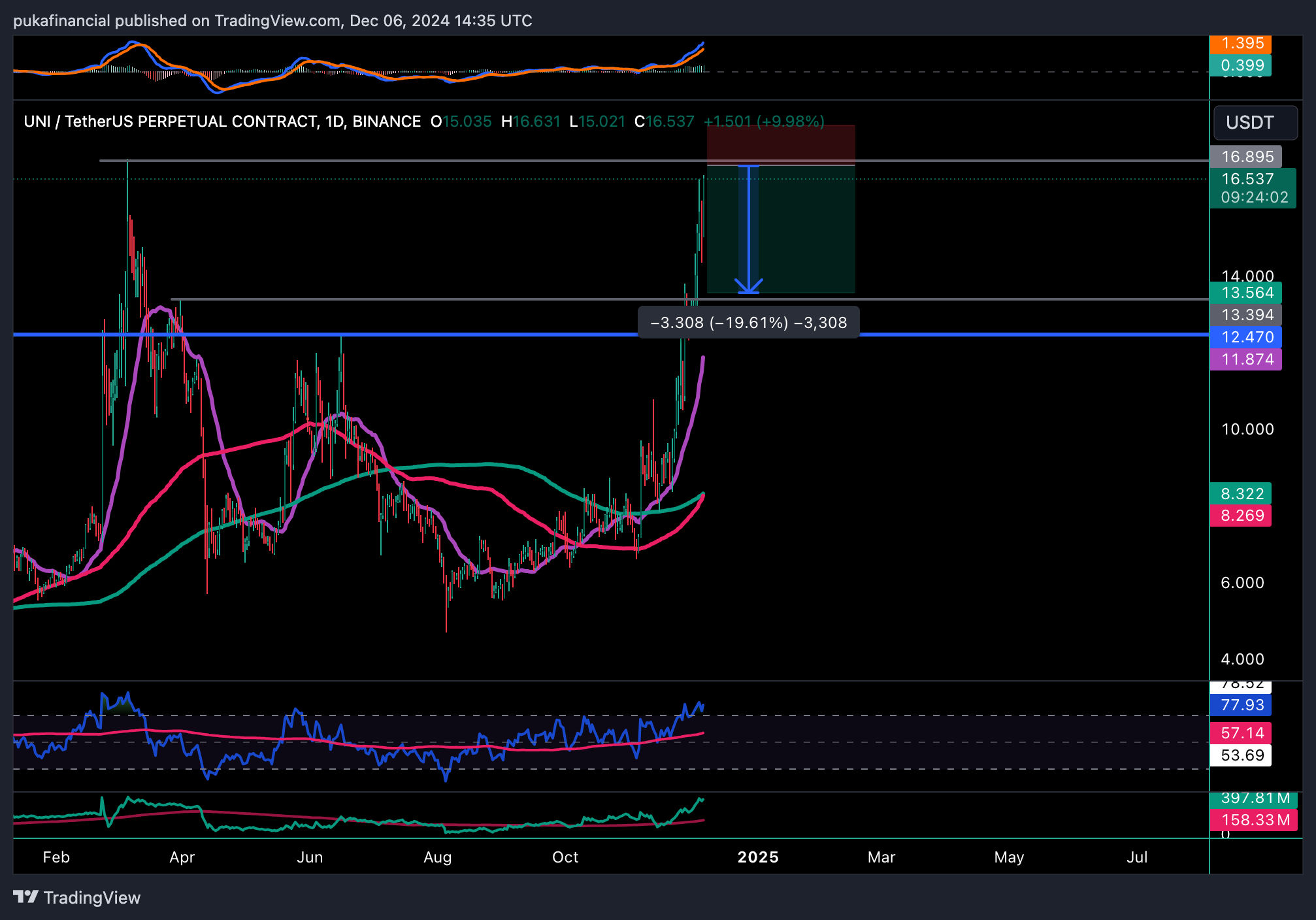The width and height of the screenshot is (1316, 920).
Task: Click the 14.000 price axis tick
Action: [x=1247, y=276]
